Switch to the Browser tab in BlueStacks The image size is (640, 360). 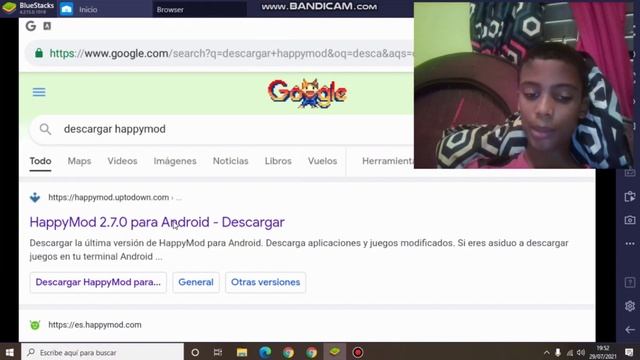coord(199,9)
